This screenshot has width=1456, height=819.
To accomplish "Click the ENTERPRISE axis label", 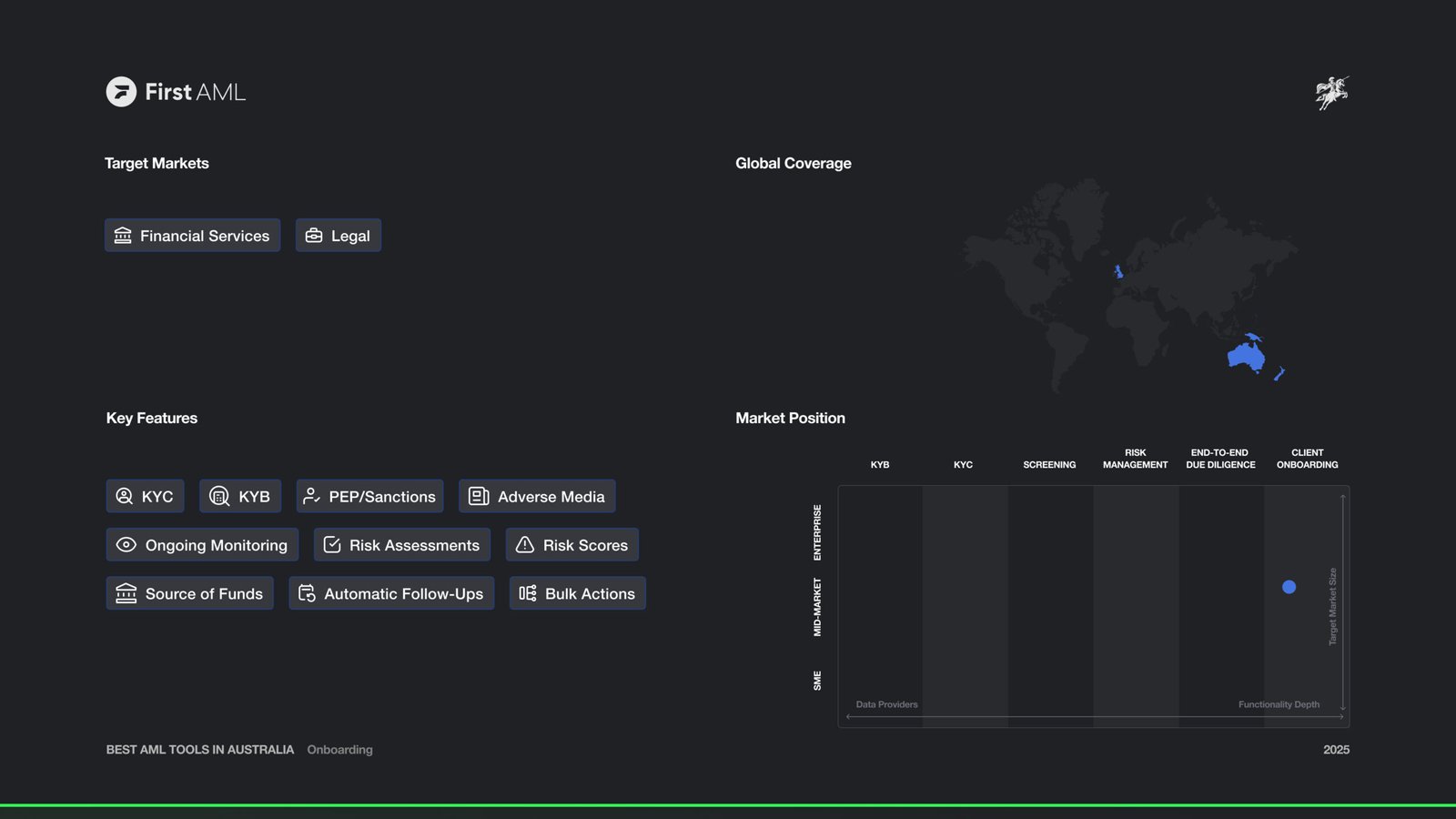I will 817,532.
